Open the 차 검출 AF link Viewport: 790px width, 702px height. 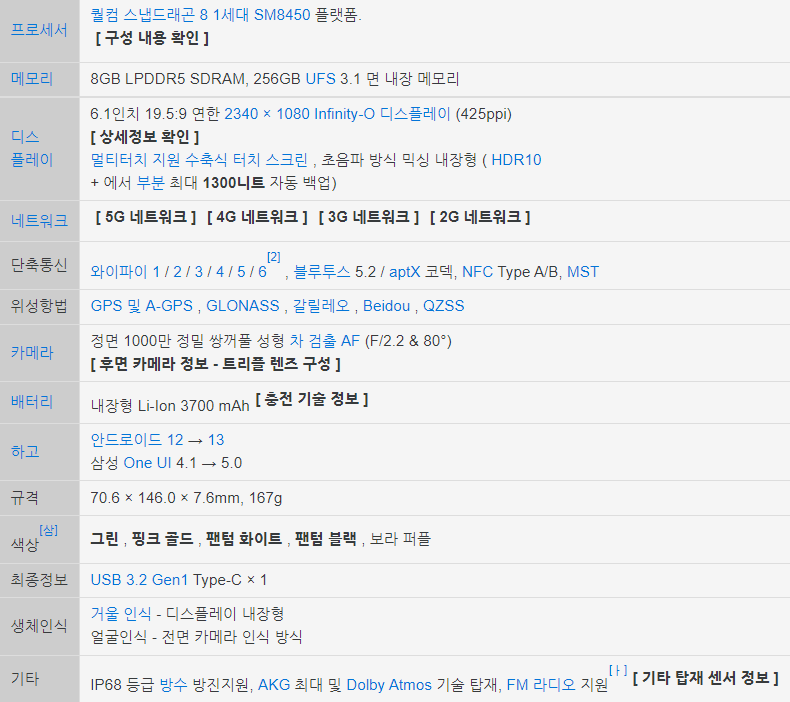click(324, 341)
